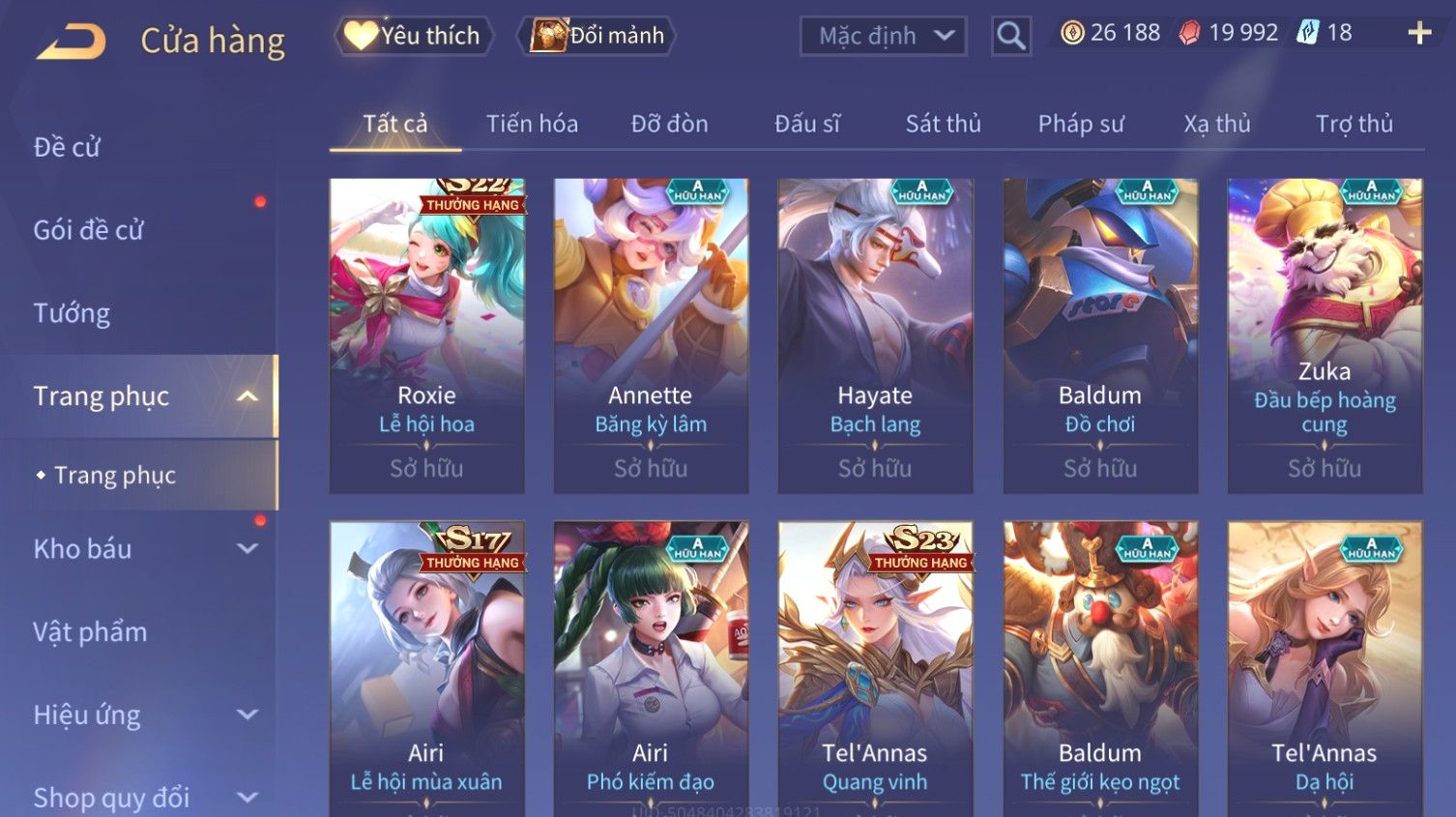1456x817 pixels.
Task: Click the red ruby currency icon
Action: pos(1189,33)
